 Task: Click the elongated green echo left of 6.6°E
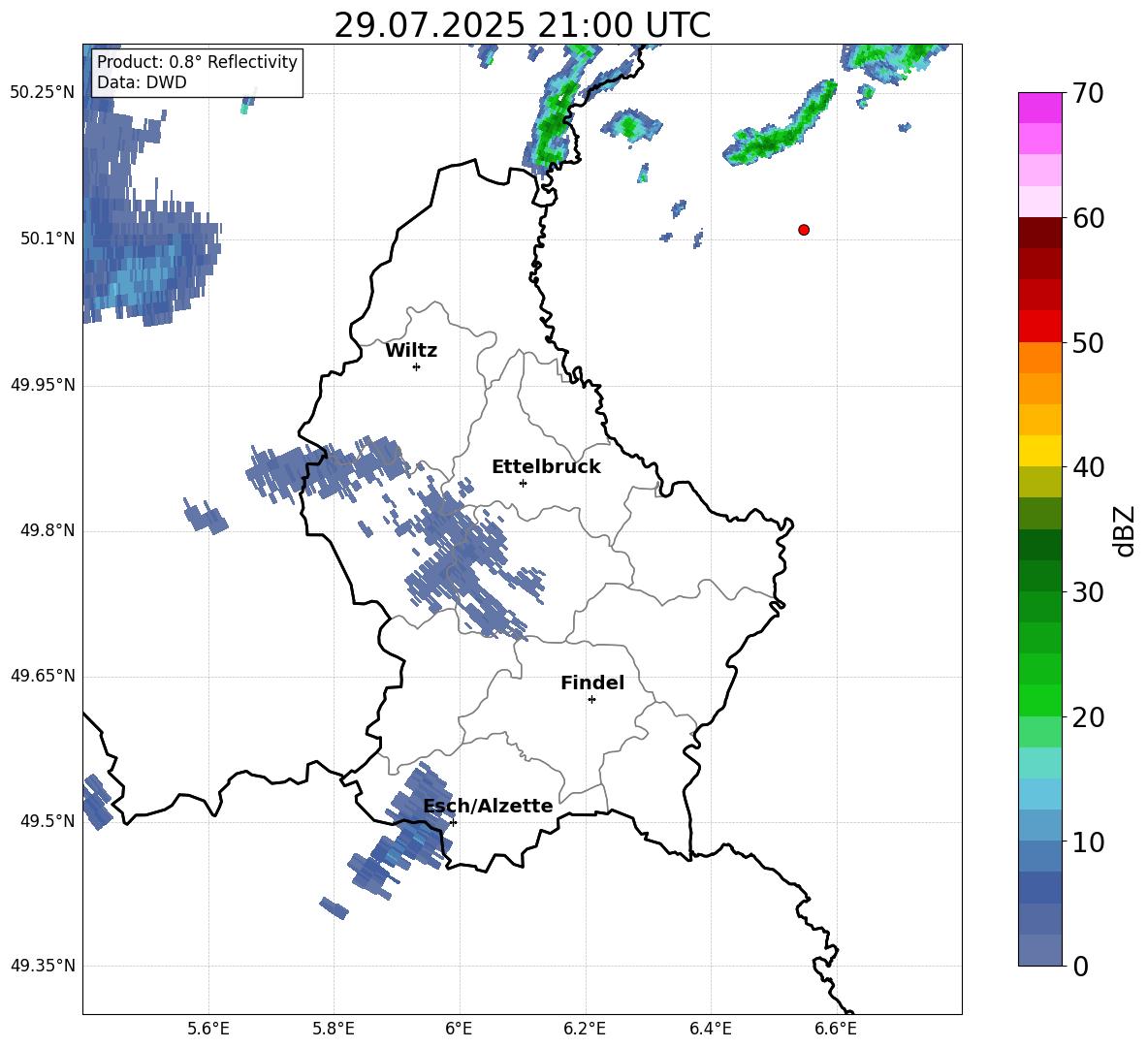(x=780, y=124)
